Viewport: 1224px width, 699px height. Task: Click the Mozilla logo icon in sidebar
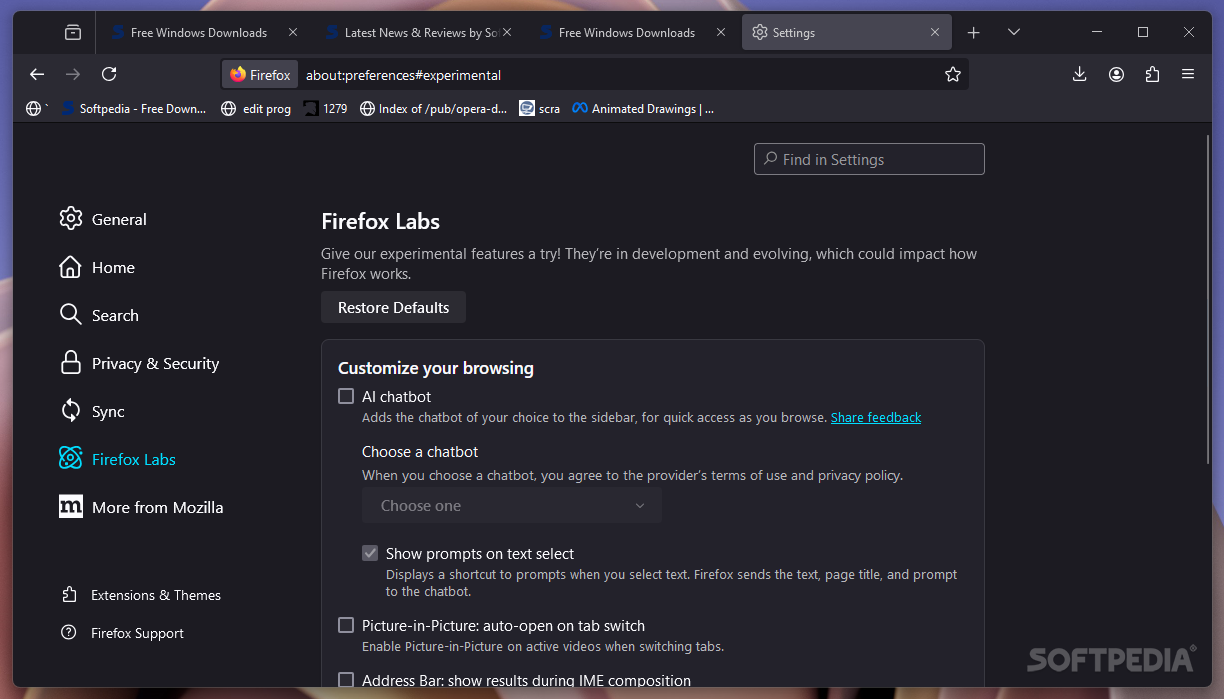(70, 507)
